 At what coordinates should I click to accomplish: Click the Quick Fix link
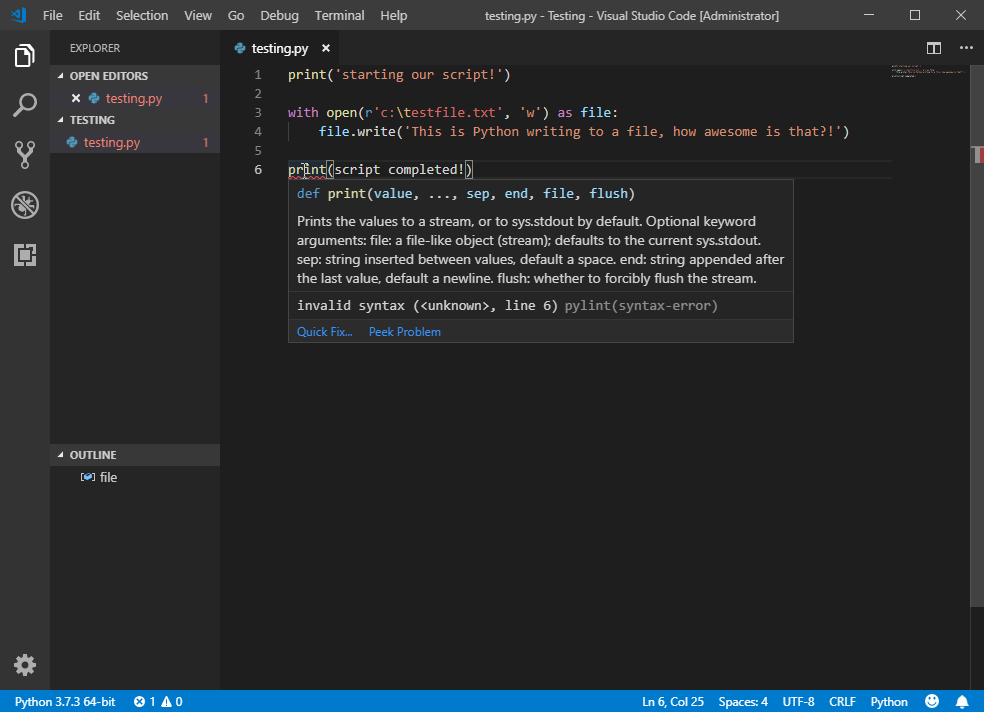(x=324, y=332)
